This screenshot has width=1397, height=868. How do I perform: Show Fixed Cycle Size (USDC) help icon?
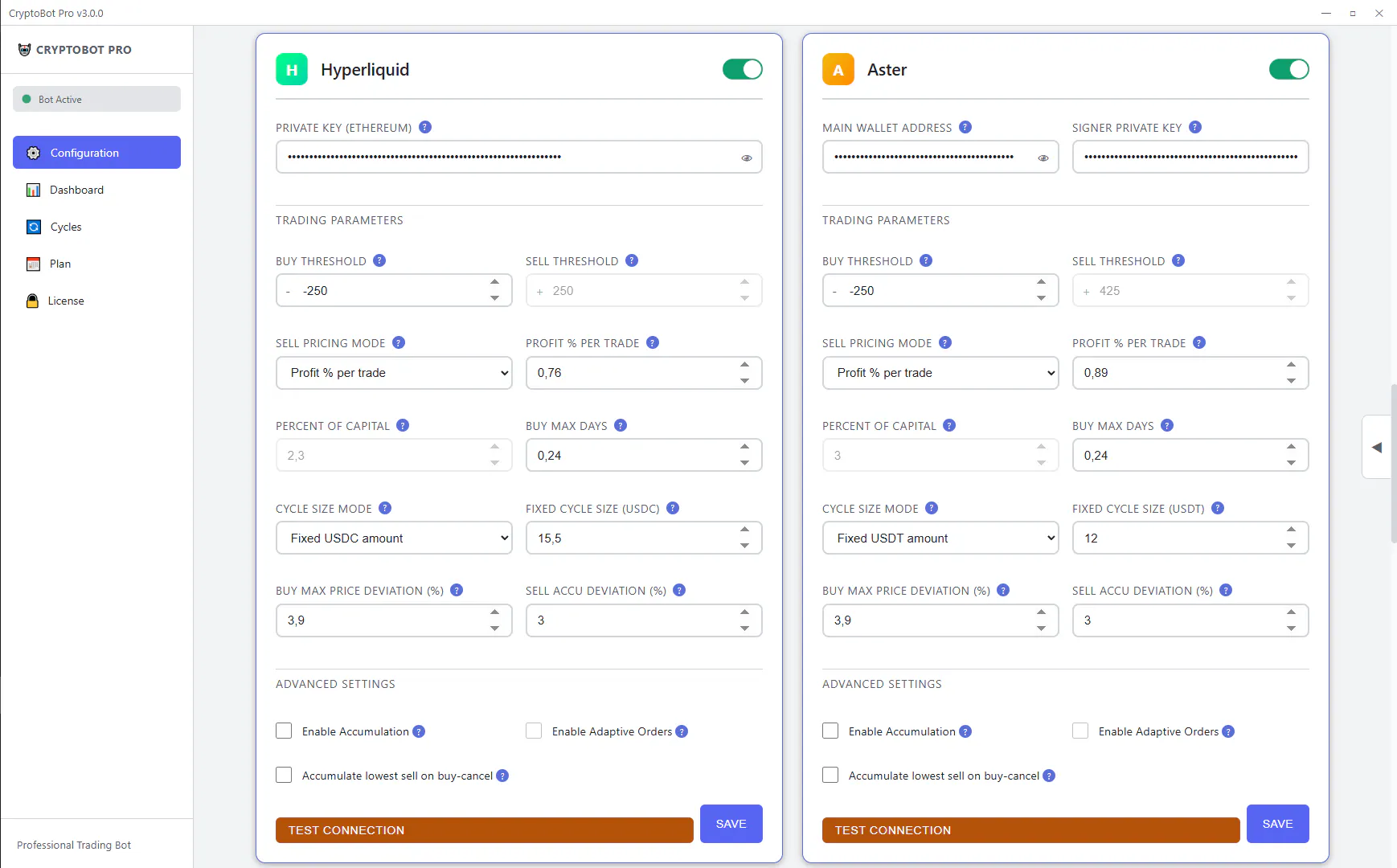point(673,508)
